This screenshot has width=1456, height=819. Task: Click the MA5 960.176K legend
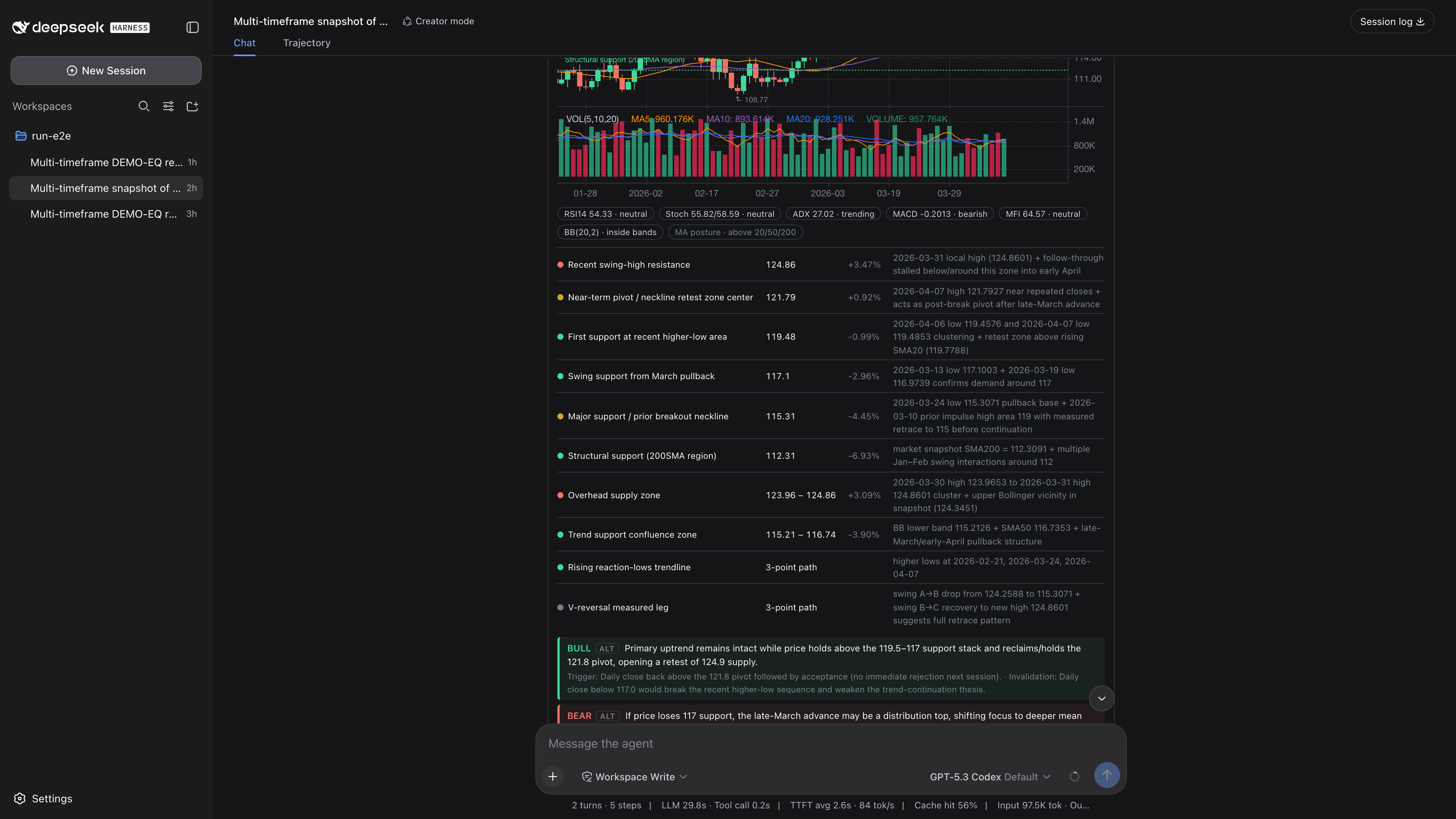662,119
